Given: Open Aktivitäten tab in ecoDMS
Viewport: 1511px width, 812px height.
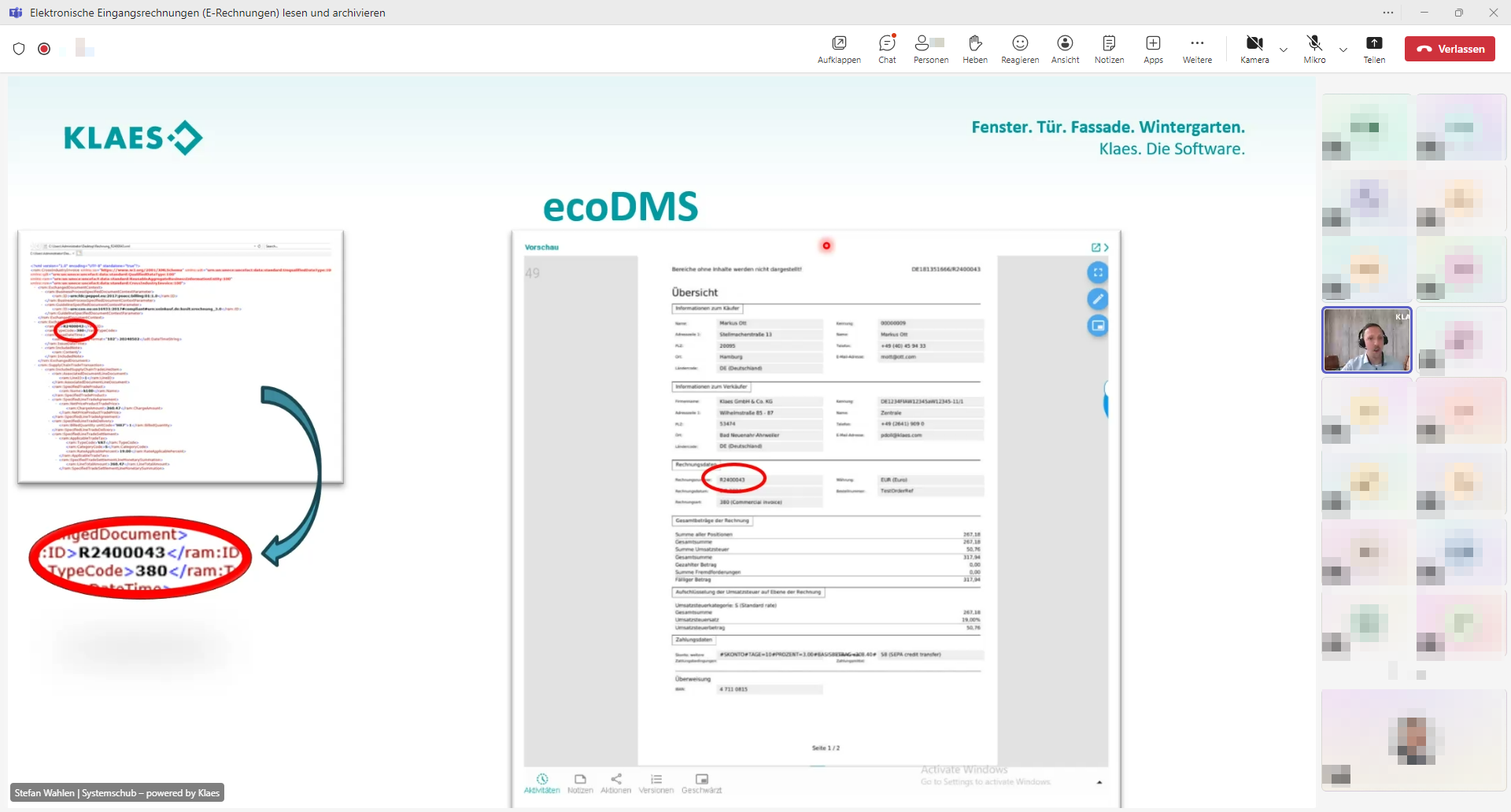Looking at the screenshot, I should click(541, 783).
